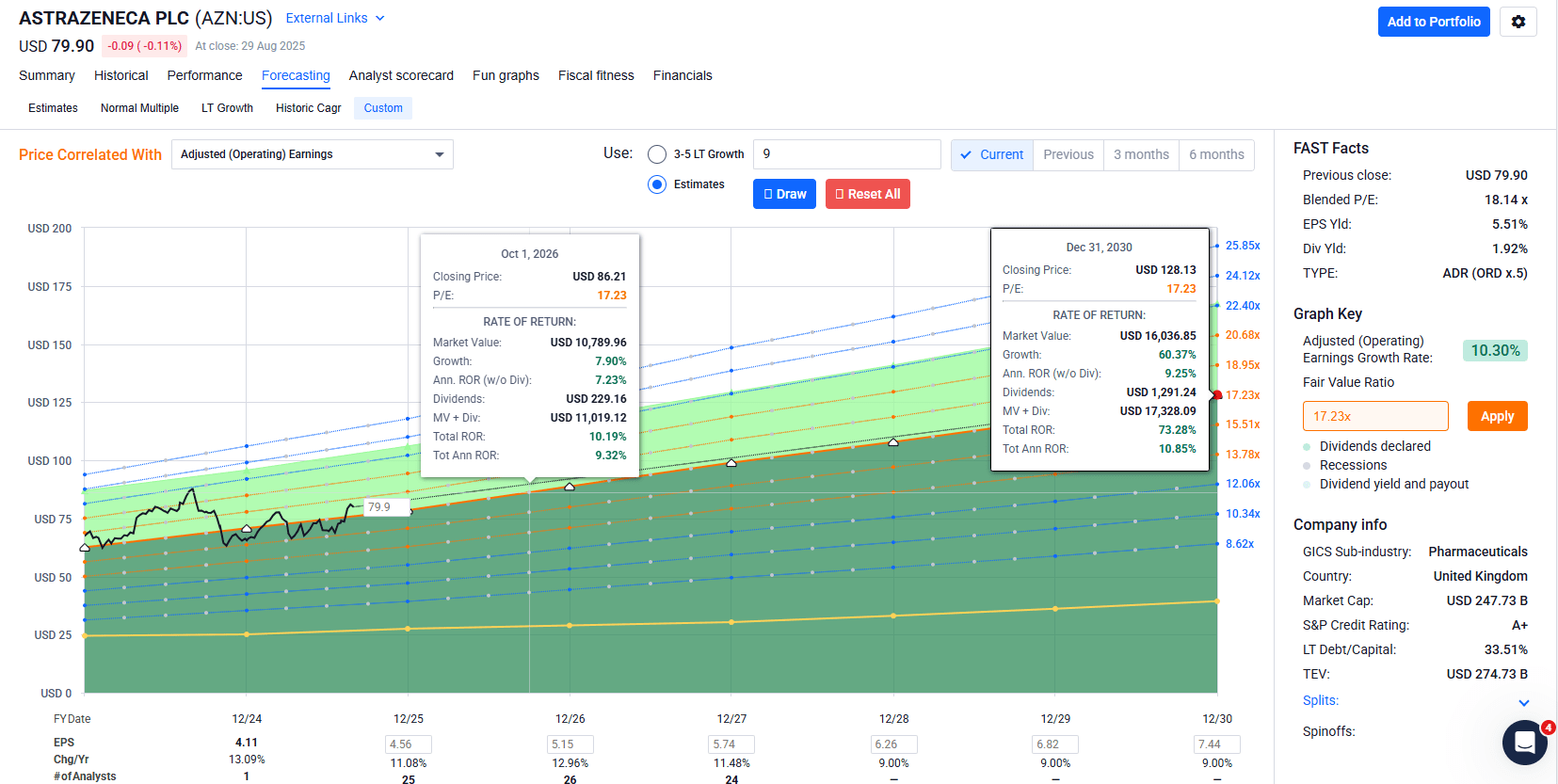Expand the External Links menu

[x=335, y=18]
